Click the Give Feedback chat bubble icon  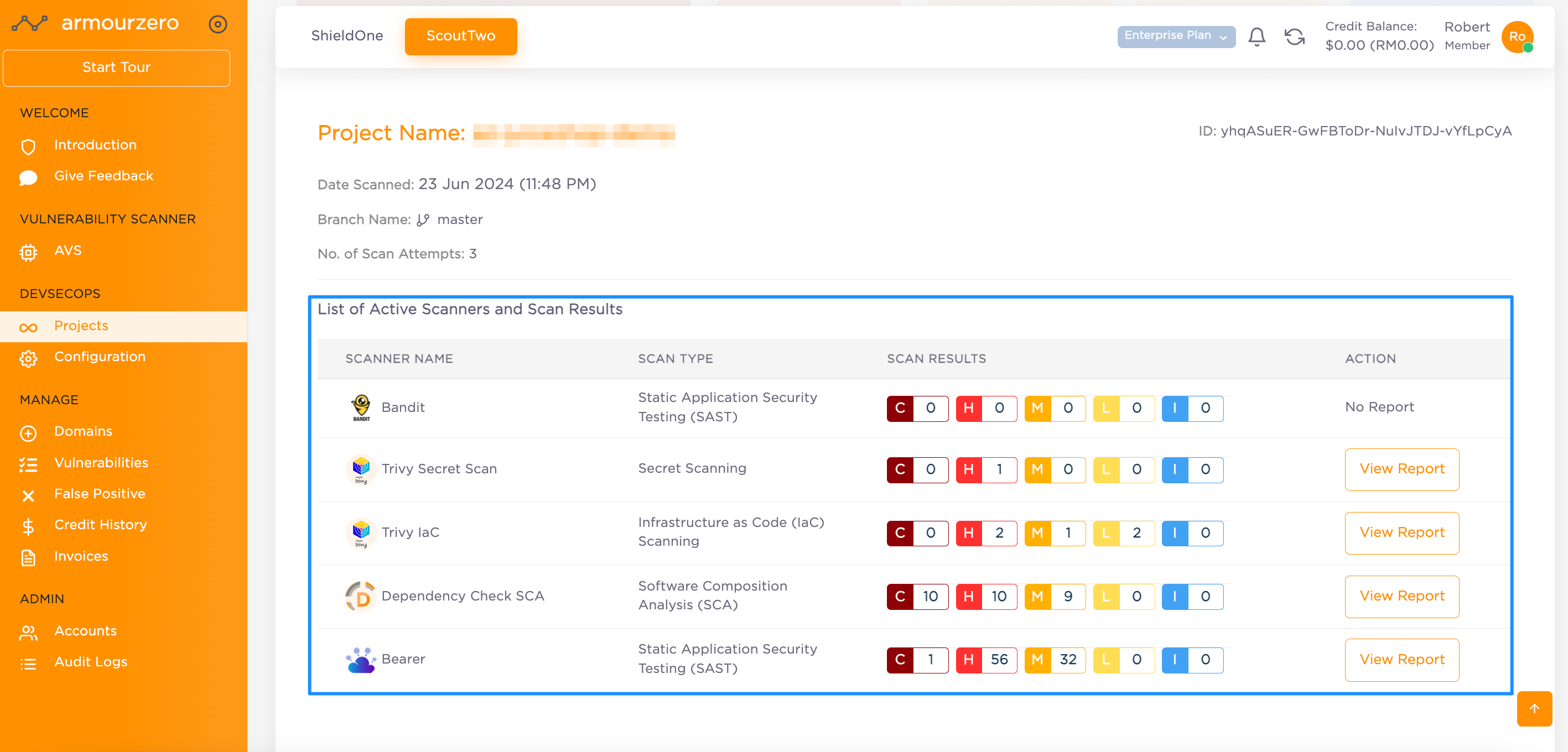click(28, 177)
